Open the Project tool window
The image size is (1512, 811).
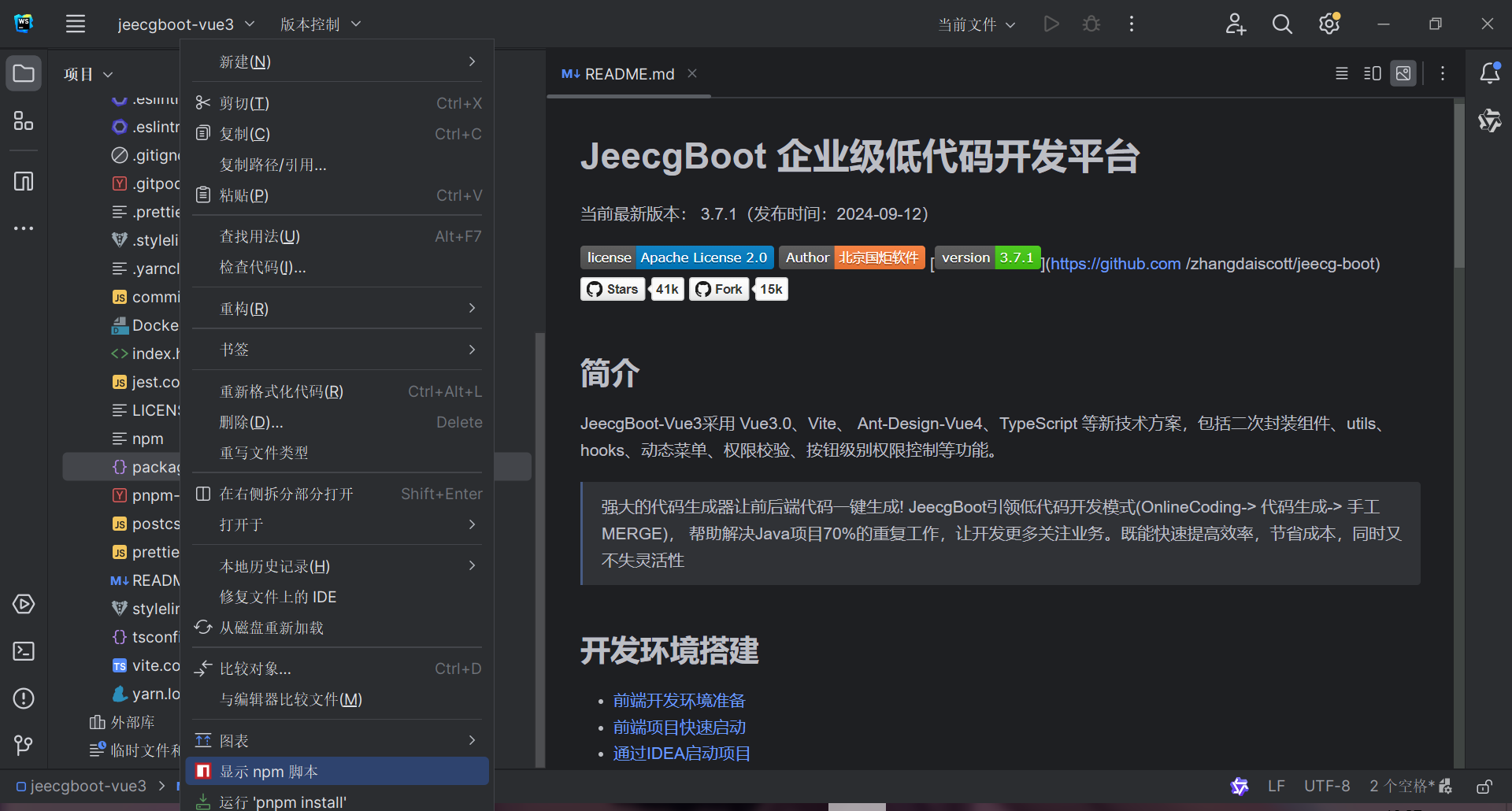click(x=24, y=74)
